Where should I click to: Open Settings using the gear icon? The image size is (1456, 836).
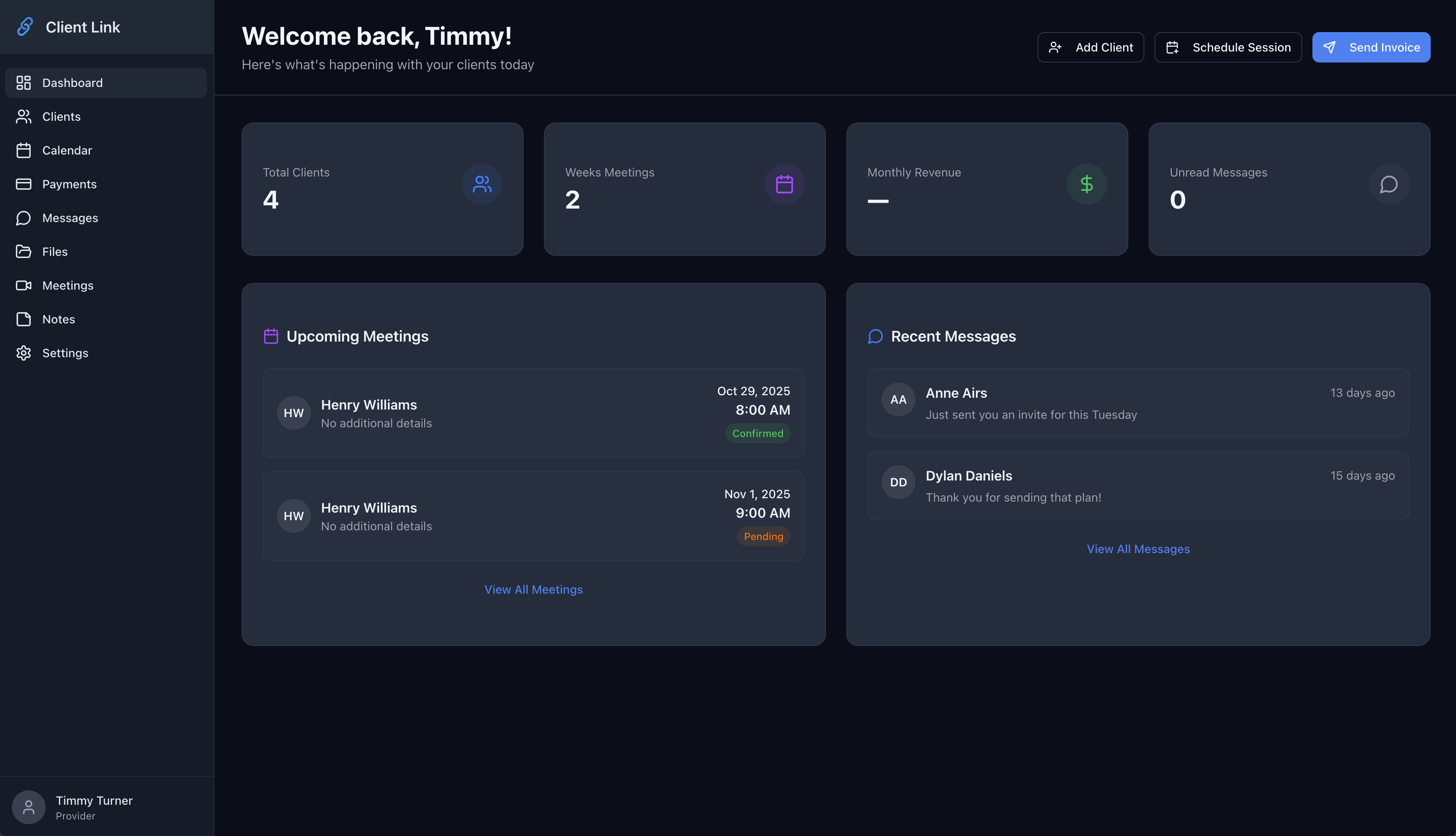[24, 353]
